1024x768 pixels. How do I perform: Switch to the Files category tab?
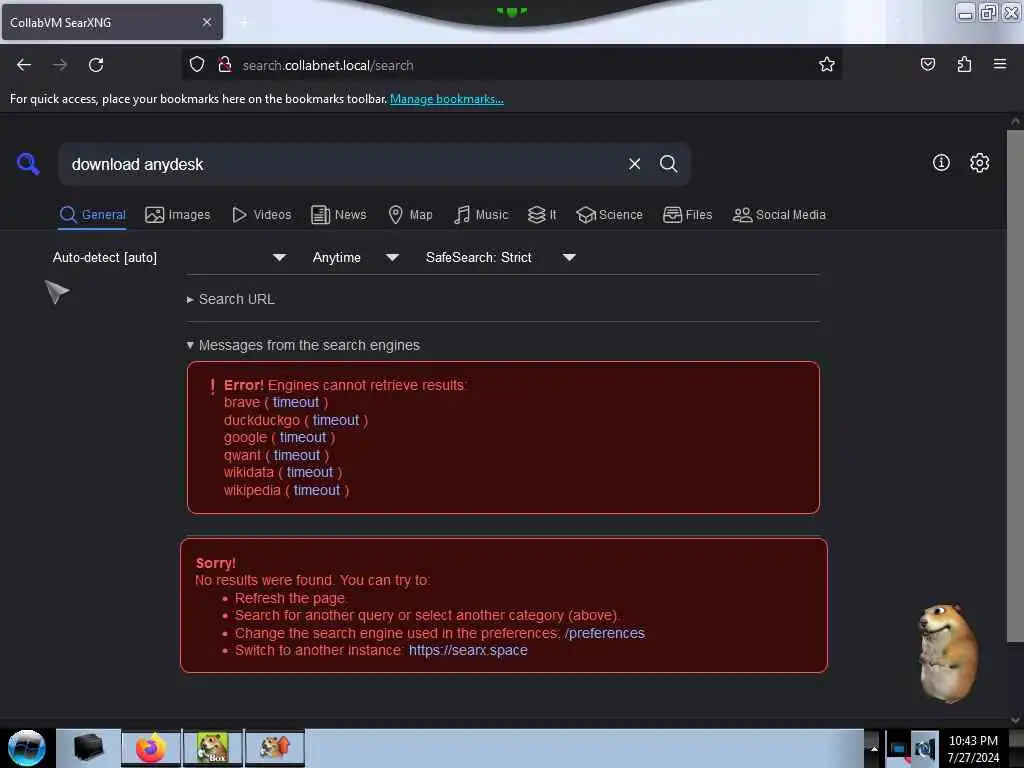coord(687,215)
